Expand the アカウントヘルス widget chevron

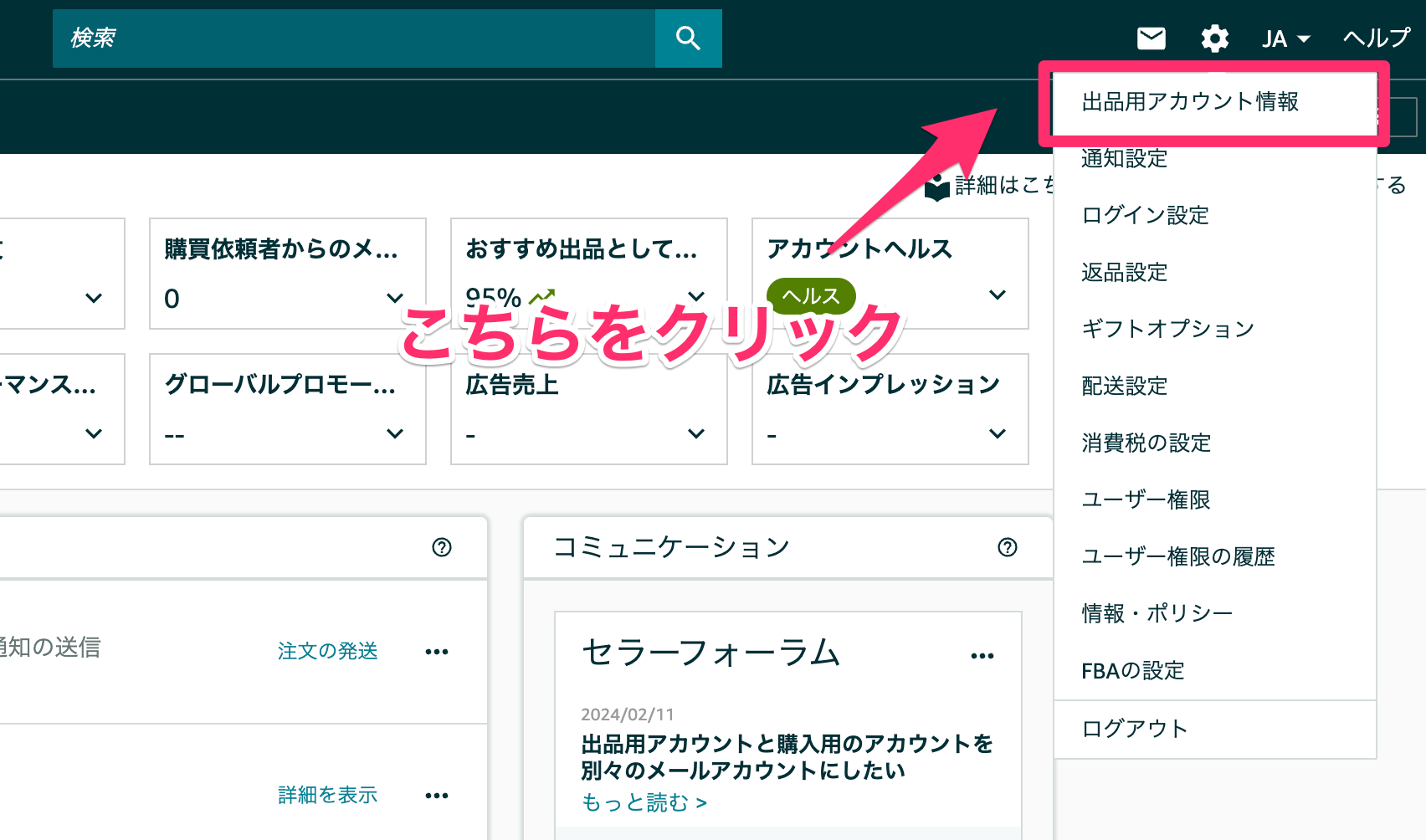point(997,295)
